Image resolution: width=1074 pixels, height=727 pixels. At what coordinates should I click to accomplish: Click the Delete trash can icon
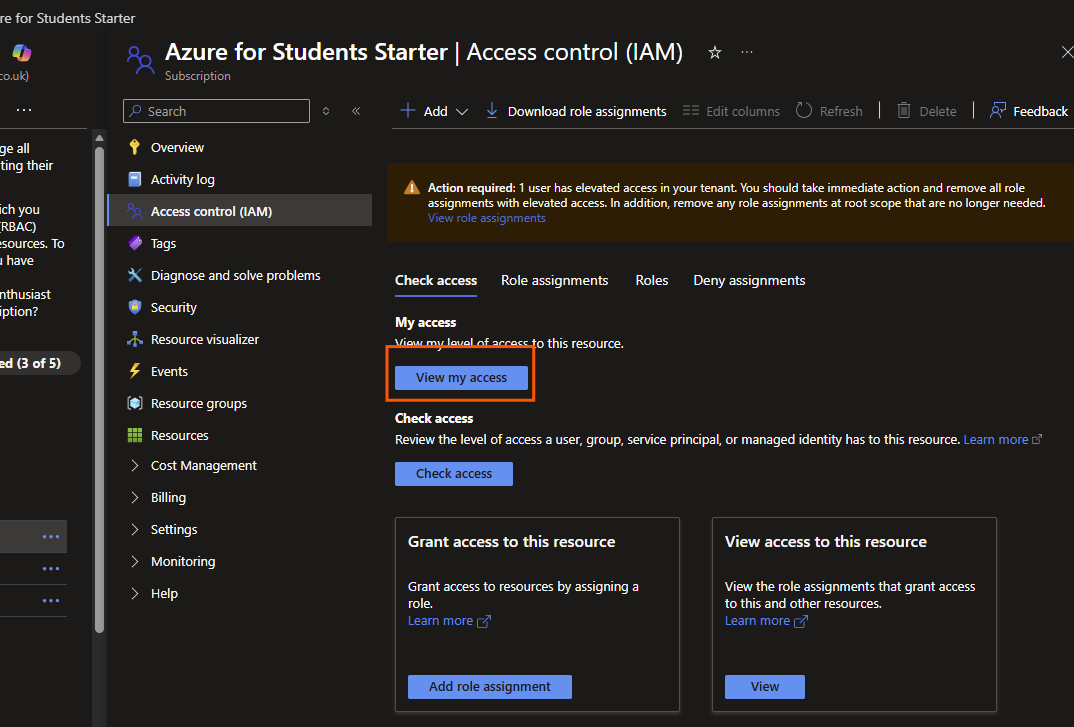[x=904, y=110]
